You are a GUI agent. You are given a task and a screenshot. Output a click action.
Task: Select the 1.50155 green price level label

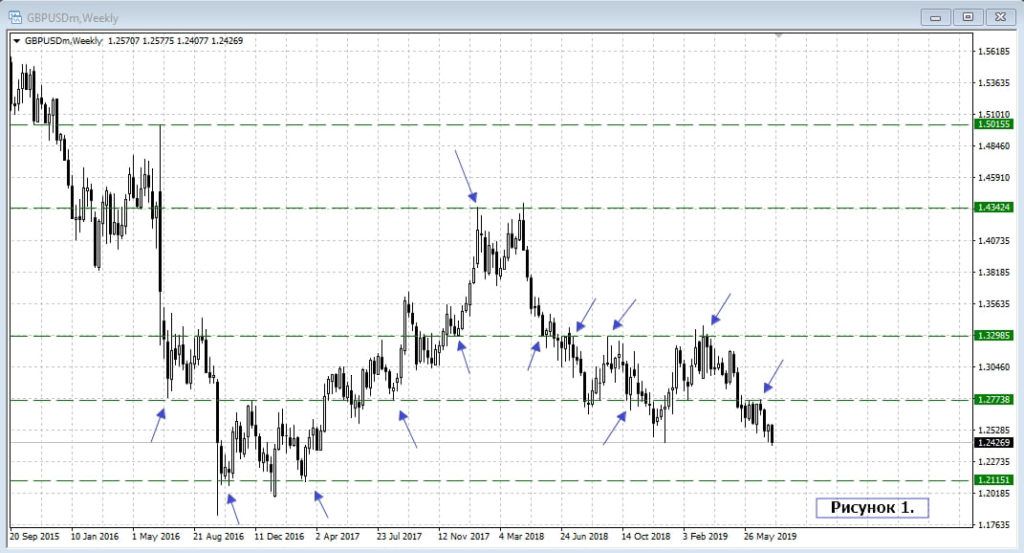(995, 125)
